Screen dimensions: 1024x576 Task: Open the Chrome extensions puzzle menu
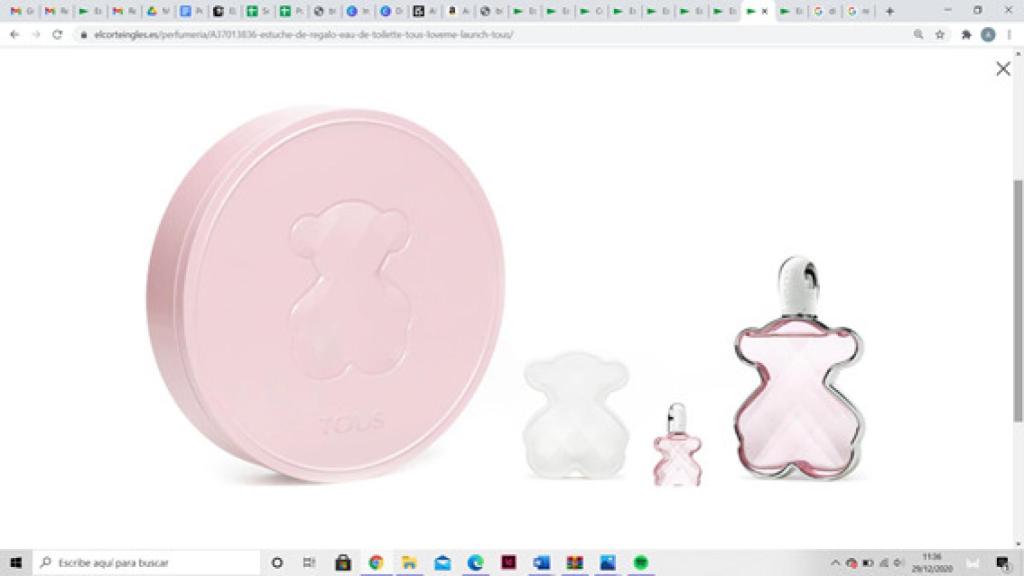(x=967, y=35)
